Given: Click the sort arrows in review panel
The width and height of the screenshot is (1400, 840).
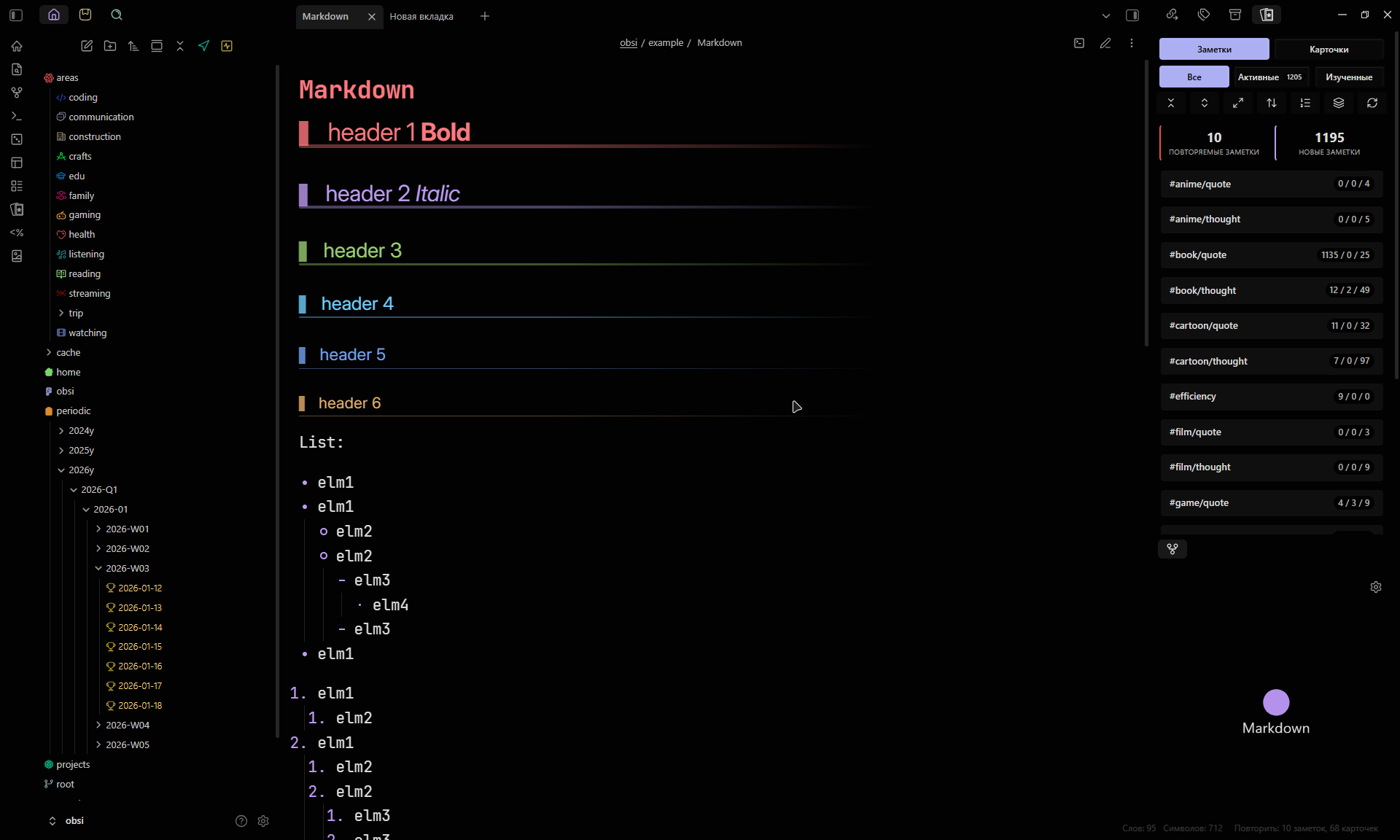Looking at the screenshot, I should click(1272, 103).
